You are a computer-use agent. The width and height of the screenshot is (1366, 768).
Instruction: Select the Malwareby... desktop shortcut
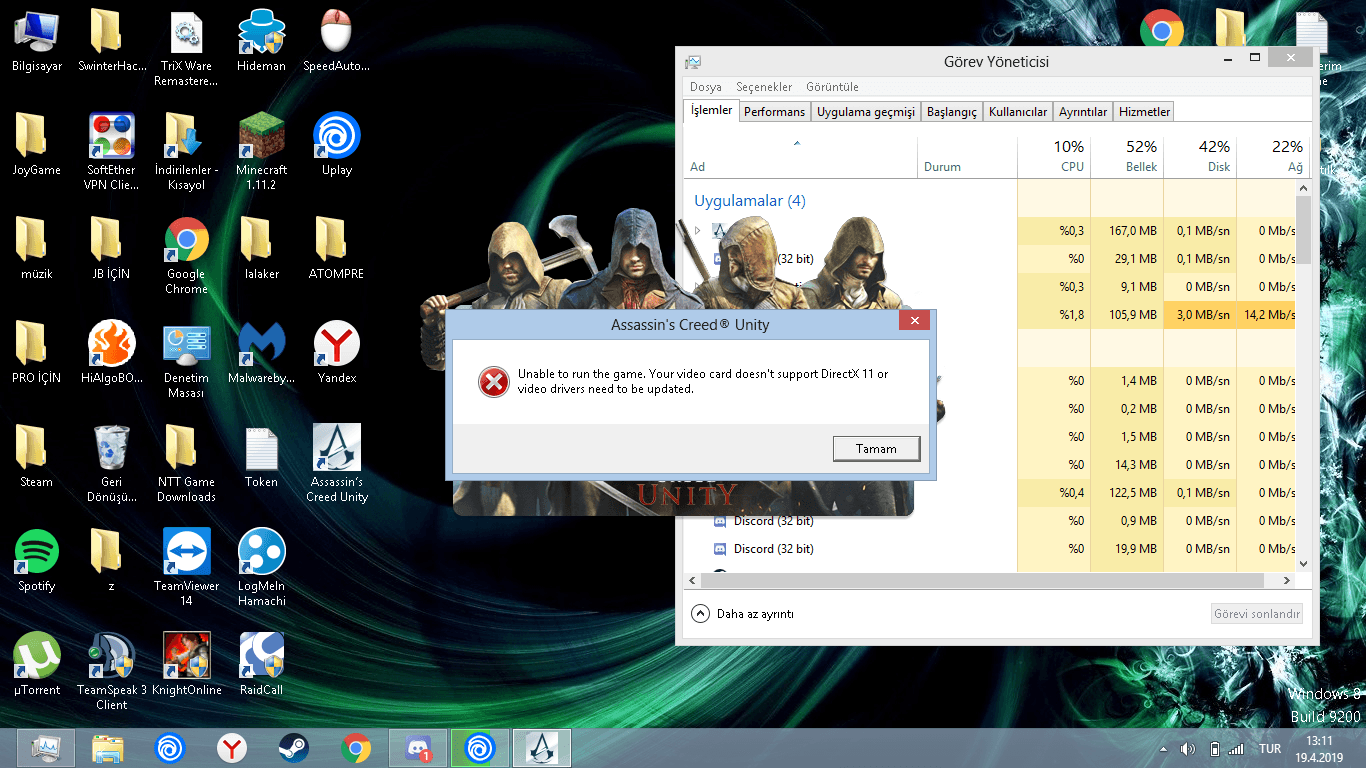click(261, 353)
